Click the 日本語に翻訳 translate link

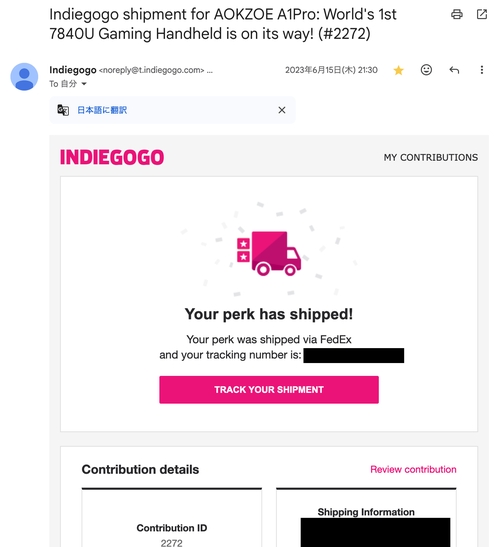pyautogui.click(x=102, y=110)
